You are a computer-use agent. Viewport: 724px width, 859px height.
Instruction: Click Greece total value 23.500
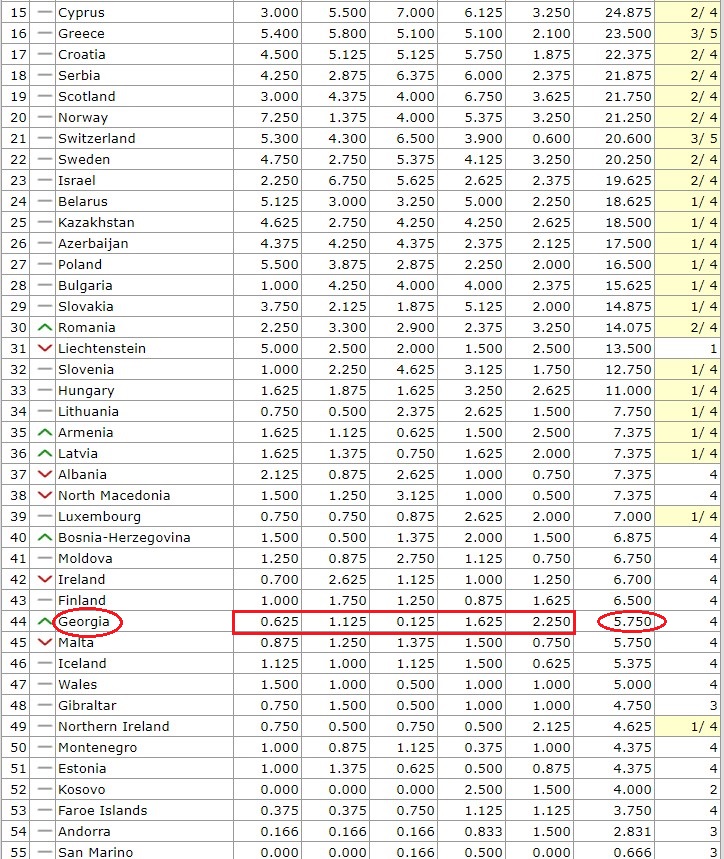pos(628,33)
